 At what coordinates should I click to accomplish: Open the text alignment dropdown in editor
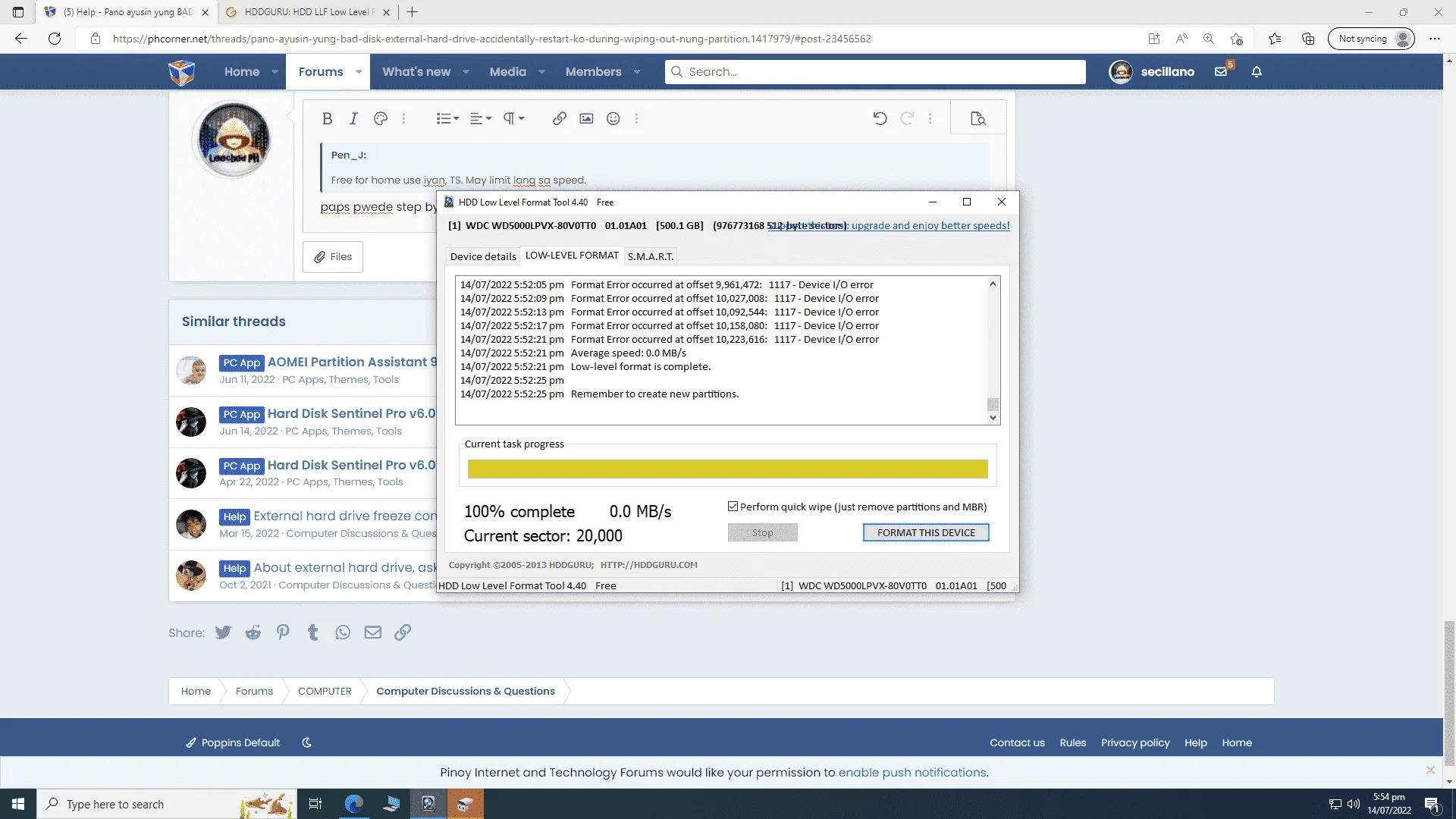481,118
